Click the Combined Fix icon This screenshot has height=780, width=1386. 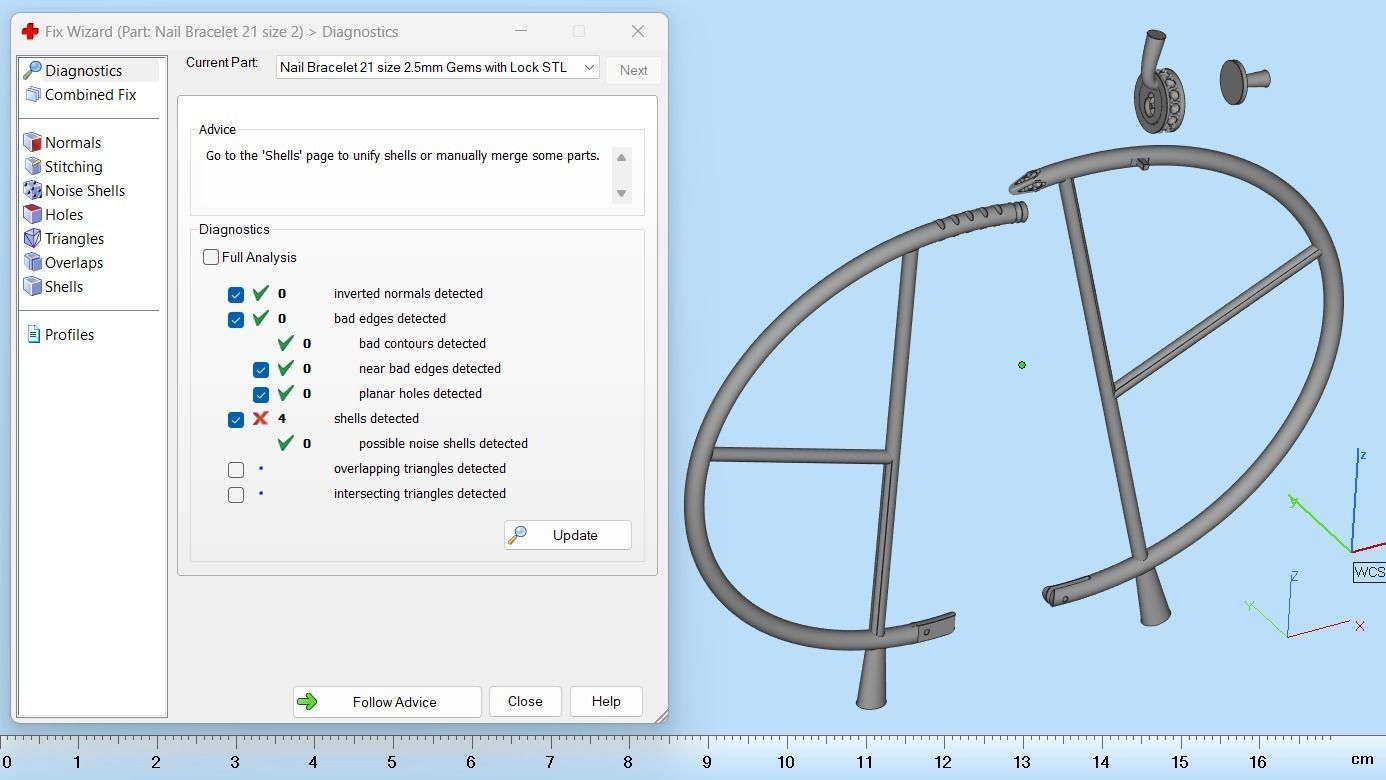click(x=32, y=94)
